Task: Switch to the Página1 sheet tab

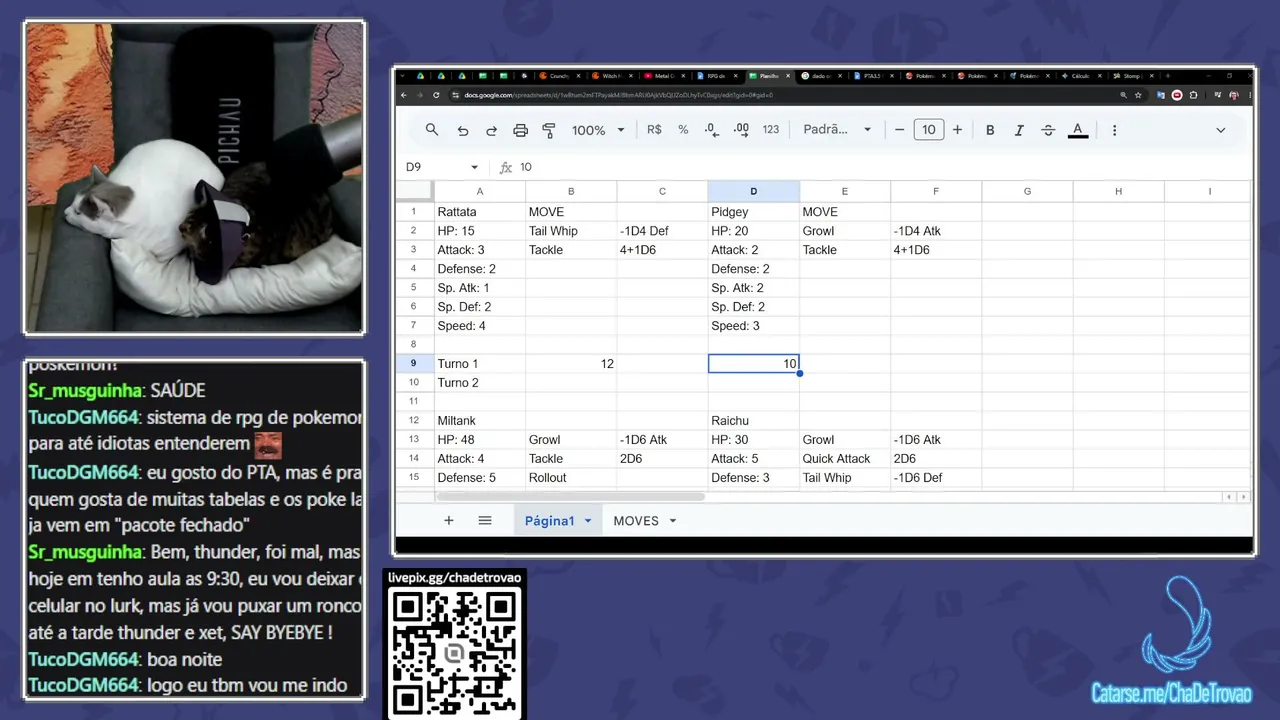Action: click(549, 521)
